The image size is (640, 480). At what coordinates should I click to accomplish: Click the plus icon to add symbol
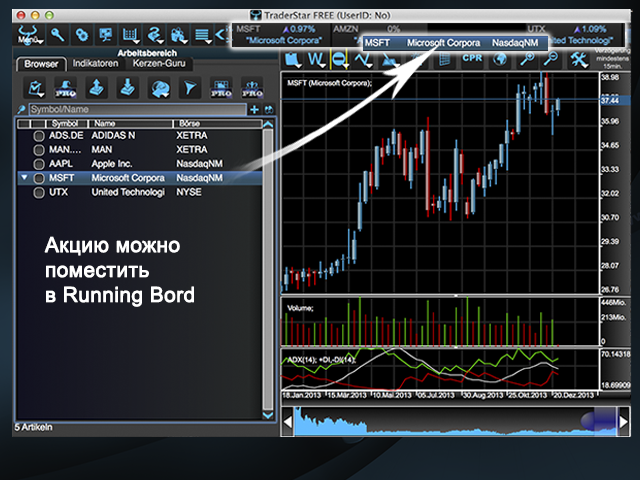pyautogui.click(x=254, y=109)
